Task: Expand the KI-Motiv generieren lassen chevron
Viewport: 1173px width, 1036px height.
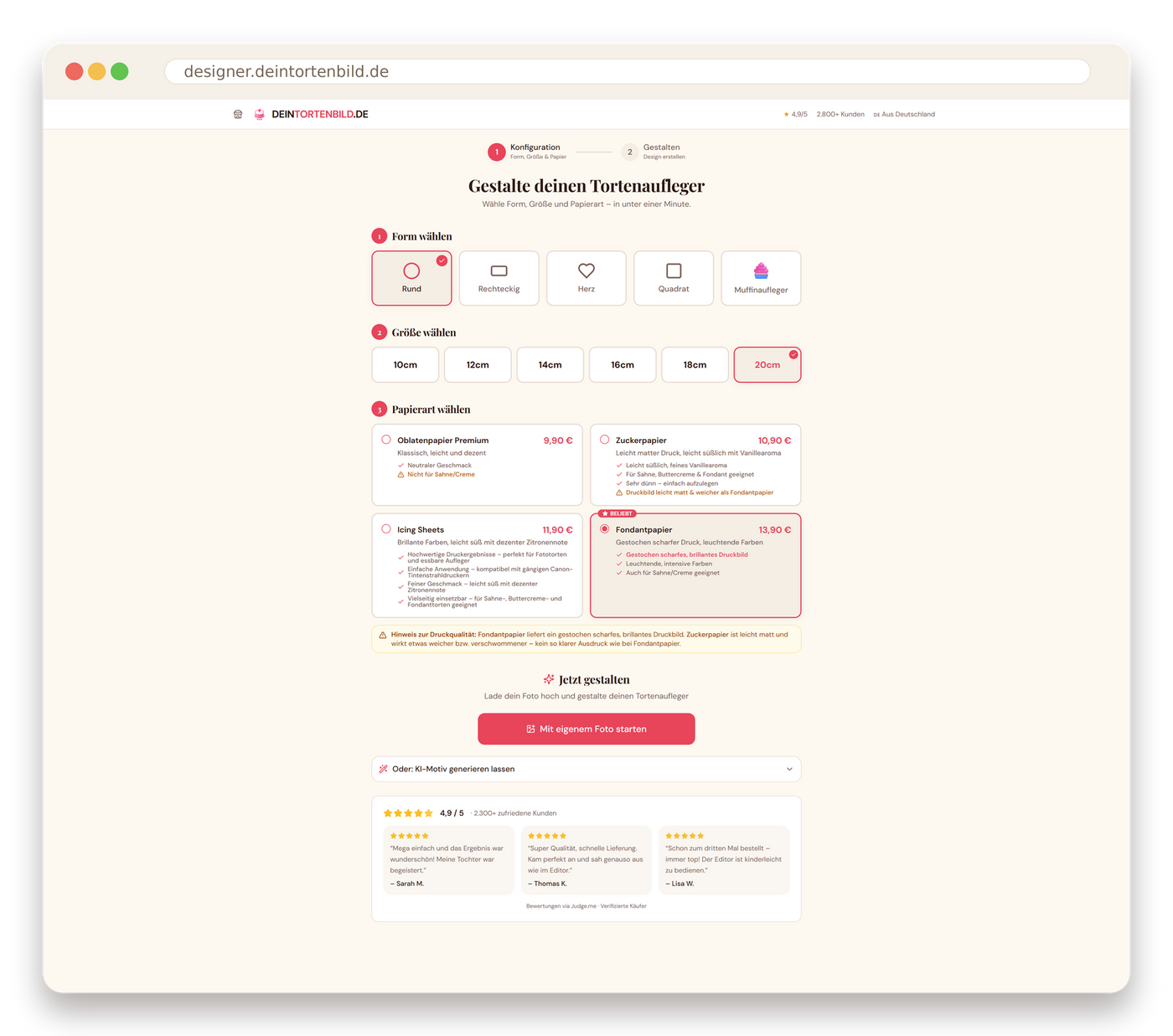Action: click(x=789, y=769)
